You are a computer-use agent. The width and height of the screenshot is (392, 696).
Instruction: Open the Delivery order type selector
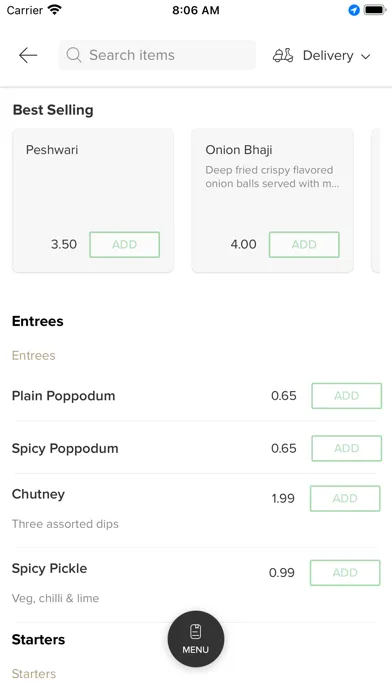(x=321, y=55)
